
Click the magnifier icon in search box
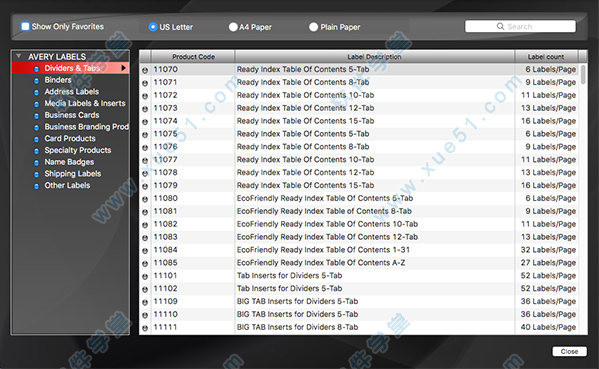[x=500, y=26]
